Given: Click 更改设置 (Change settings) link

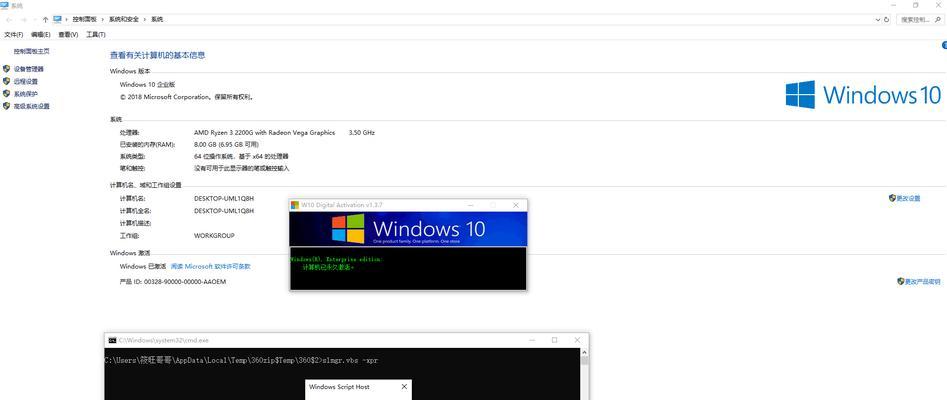Looking at the screenshot, I should [x=908, y=198].
